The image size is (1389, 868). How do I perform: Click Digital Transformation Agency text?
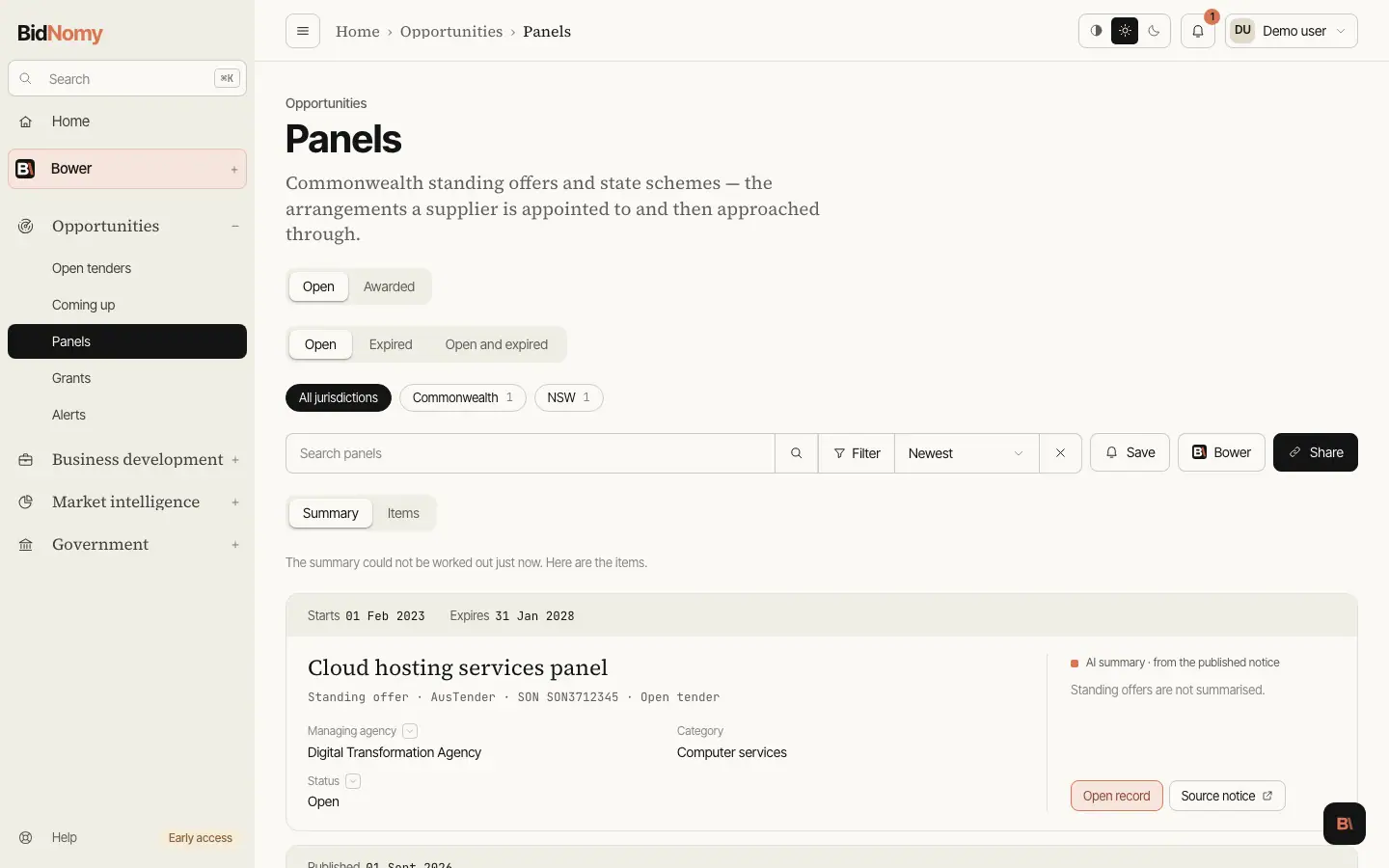[395, 752]
